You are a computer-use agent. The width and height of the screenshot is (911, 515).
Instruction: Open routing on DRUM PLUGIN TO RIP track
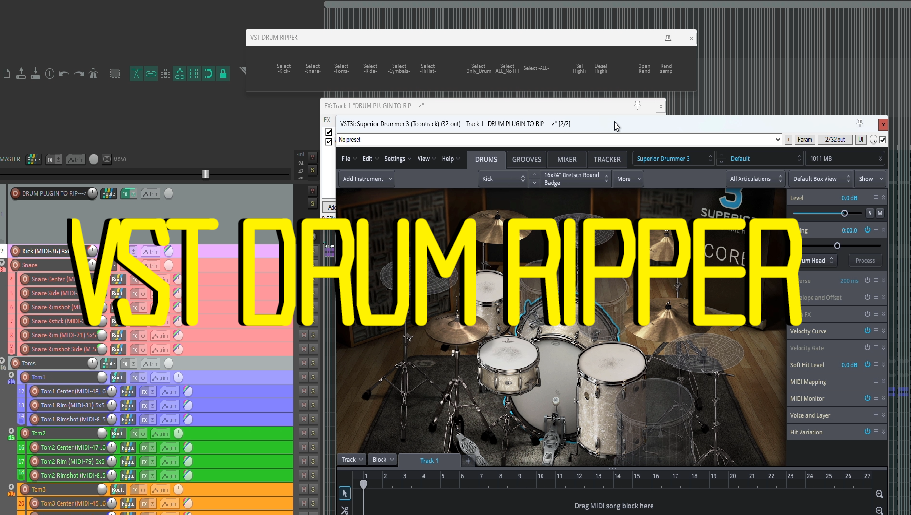[x=109, y=194]
